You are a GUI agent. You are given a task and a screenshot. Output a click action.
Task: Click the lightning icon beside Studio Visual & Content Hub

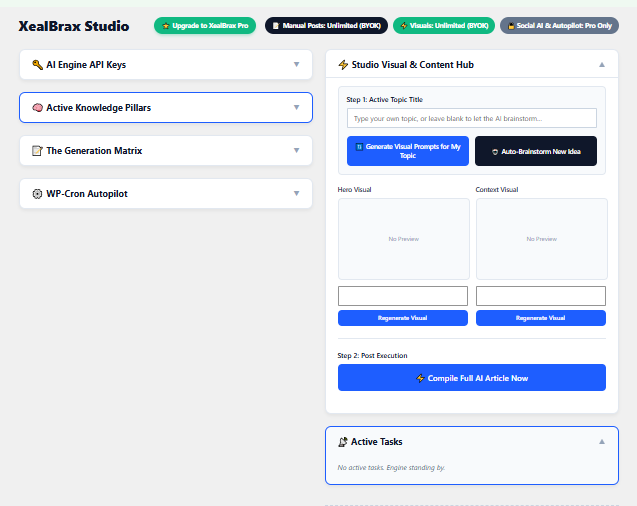pos(343,65)
